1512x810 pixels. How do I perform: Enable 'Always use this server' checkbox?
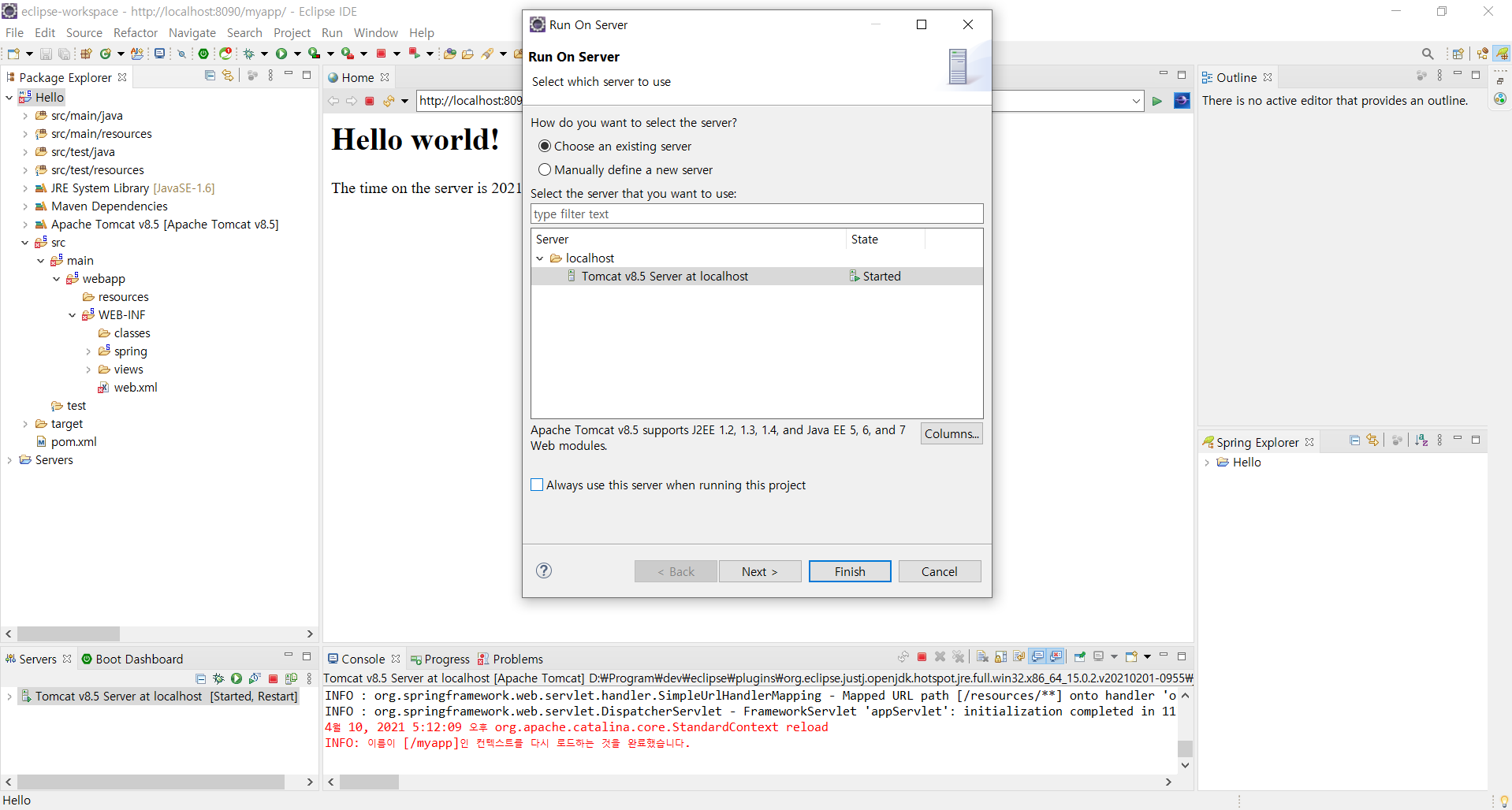click(x=537, y=485)
